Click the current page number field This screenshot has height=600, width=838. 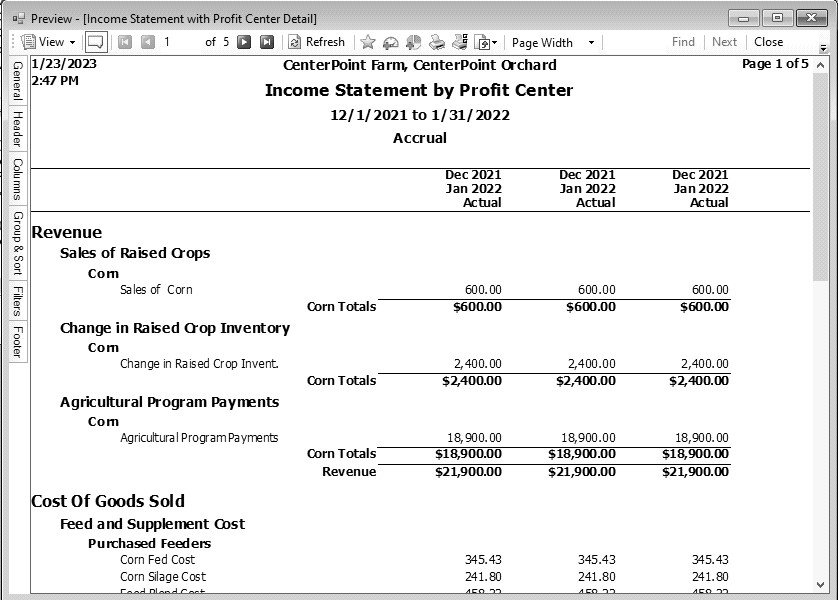click(x=180, y=42)
